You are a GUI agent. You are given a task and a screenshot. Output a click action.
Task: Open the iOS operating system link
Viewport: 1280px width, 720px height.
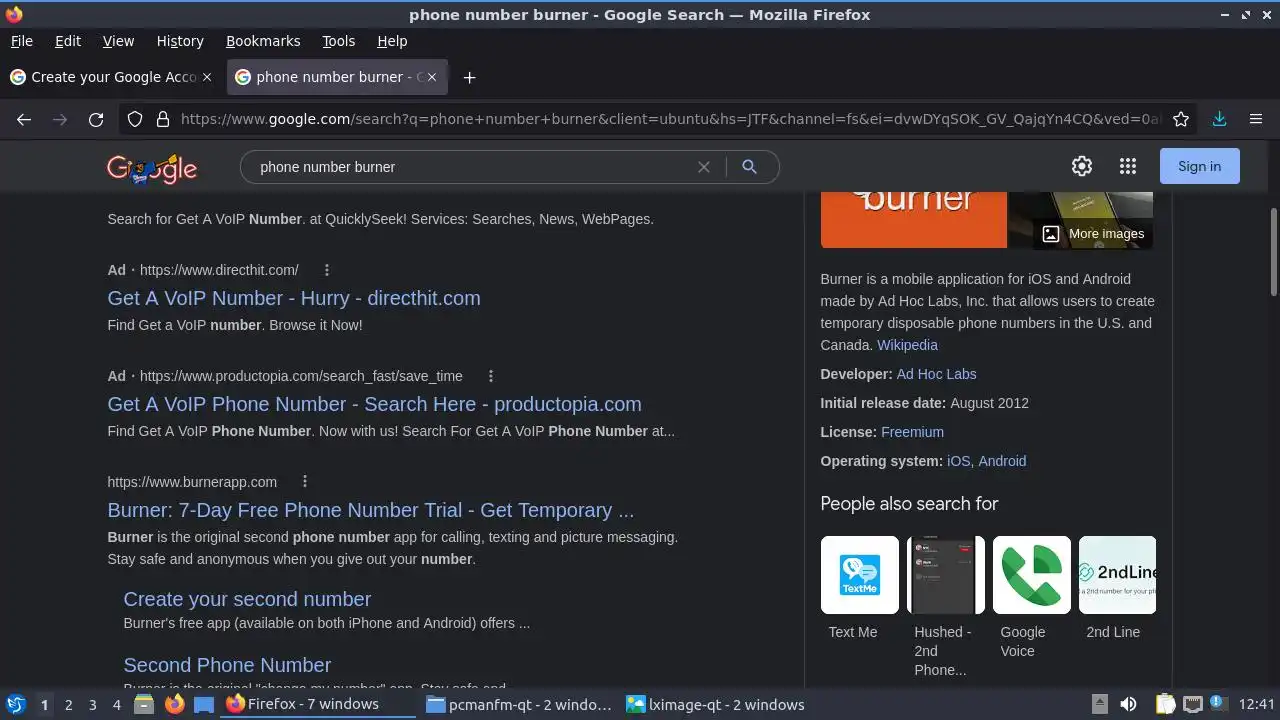[x=958, y=461]
